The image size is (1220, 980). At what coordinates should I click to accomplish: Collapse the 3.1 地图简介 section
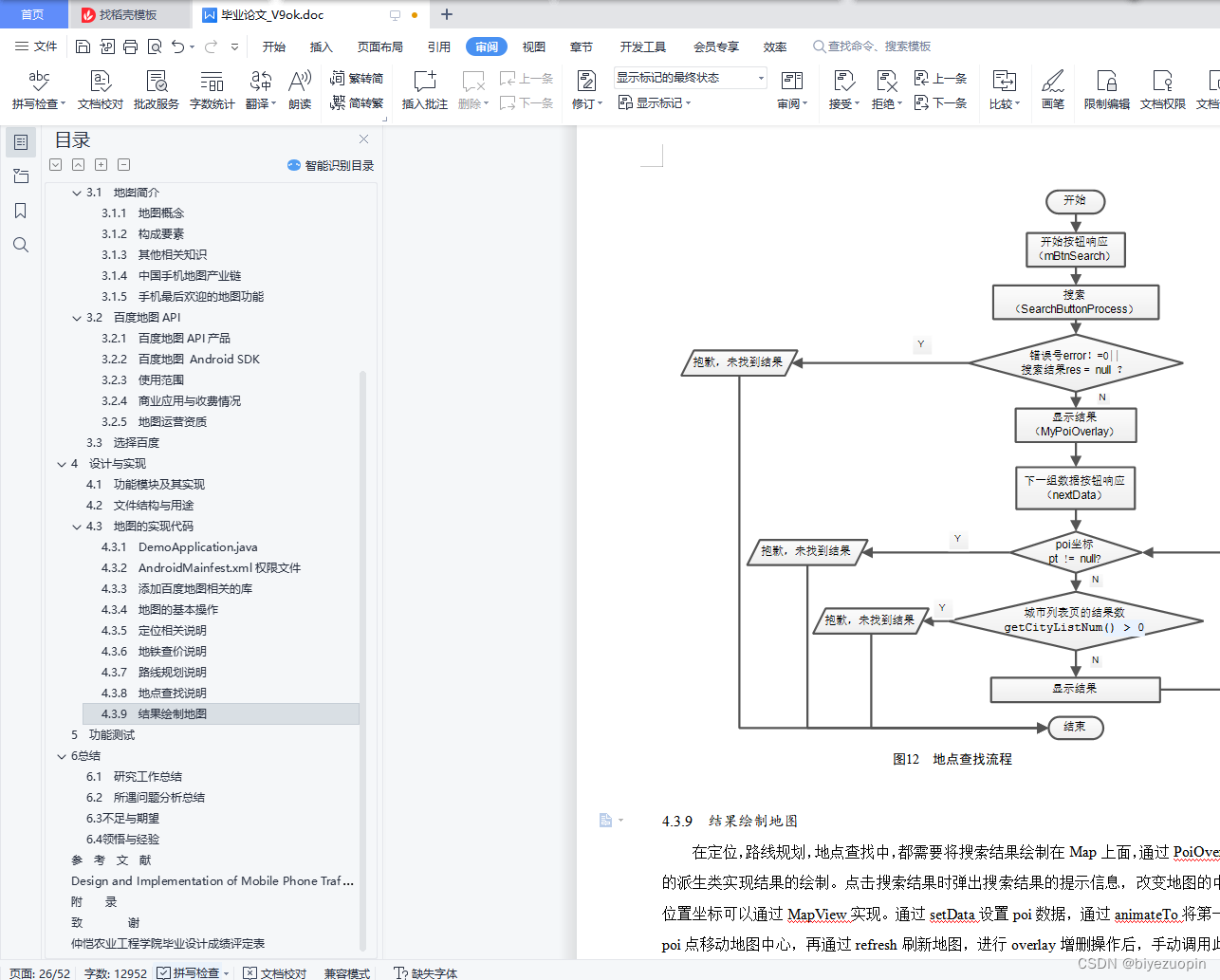click(77, 193)
